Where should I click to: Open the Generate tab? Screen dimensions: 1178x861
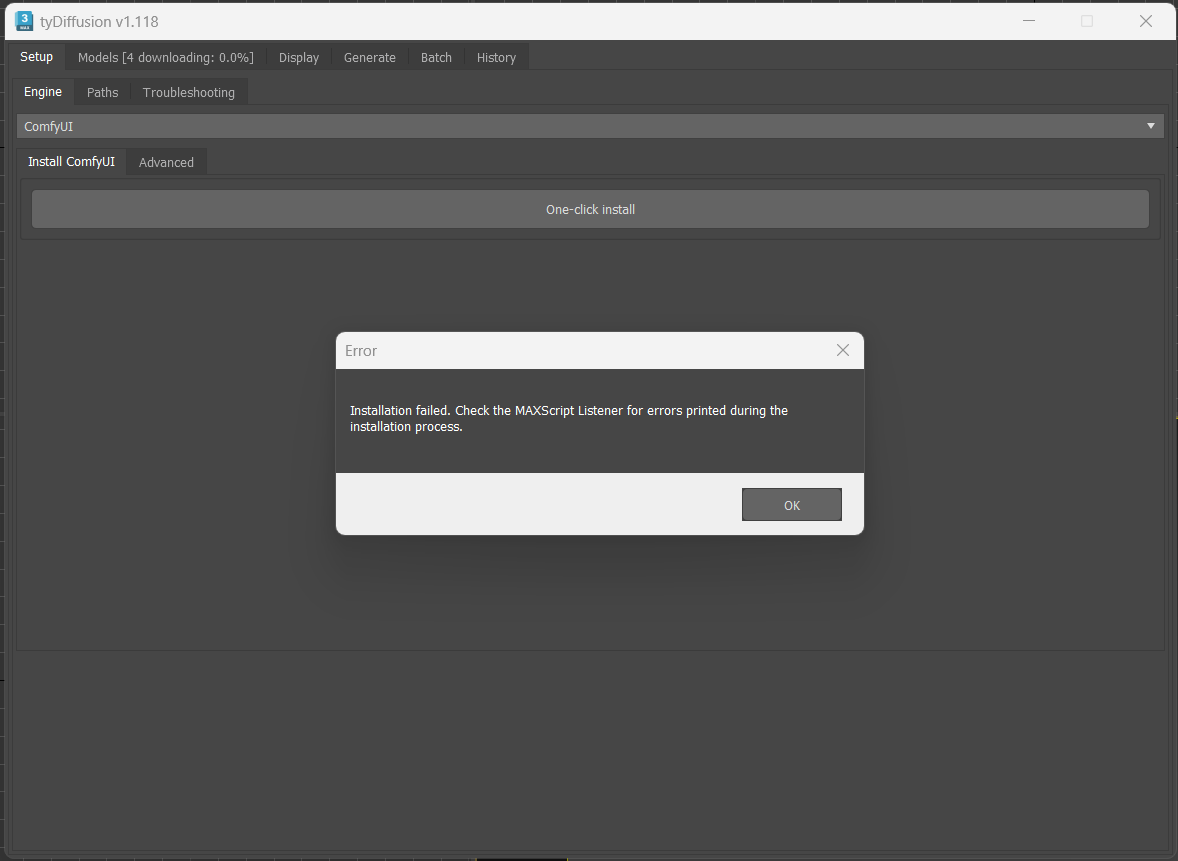(x=370, y=58)
